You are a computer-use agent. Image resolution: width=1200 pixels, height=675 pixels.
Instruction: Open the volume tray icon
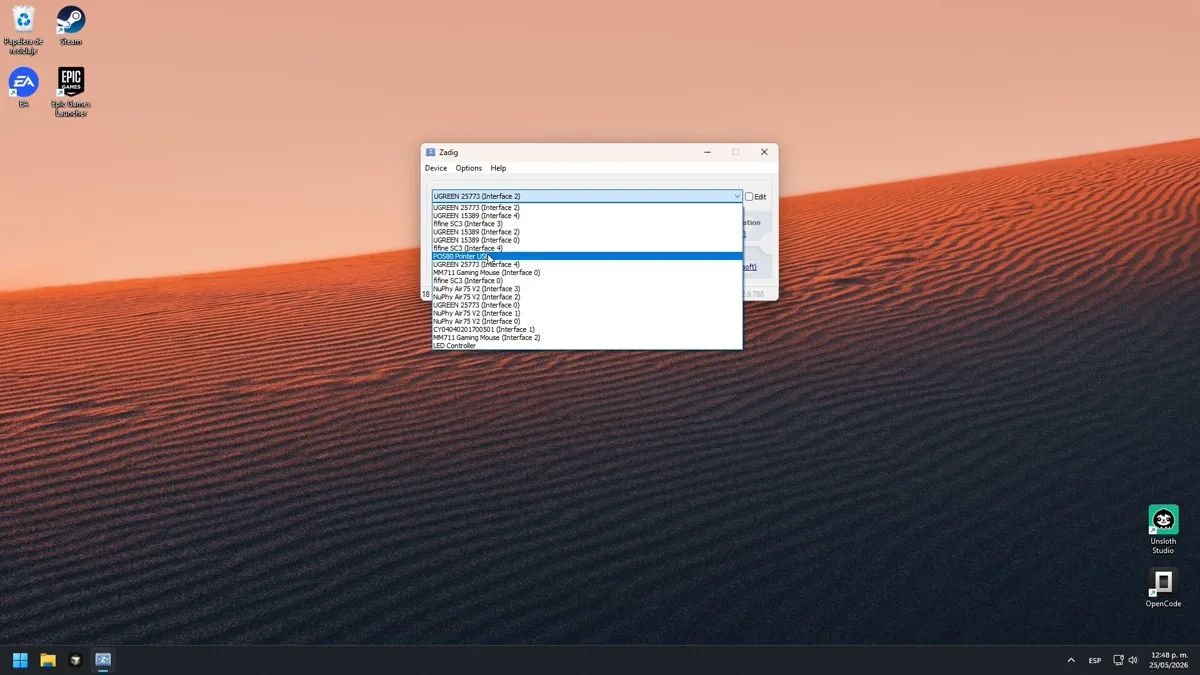[1133, 660]
